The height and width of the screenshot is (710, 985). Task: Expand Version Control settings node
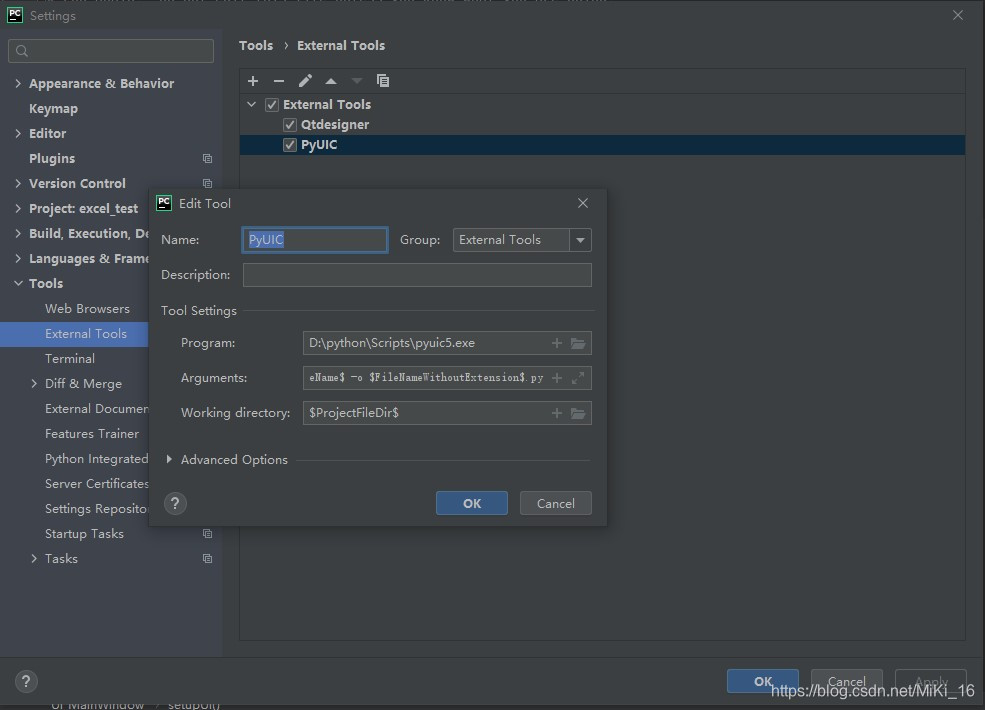[18, 183]
